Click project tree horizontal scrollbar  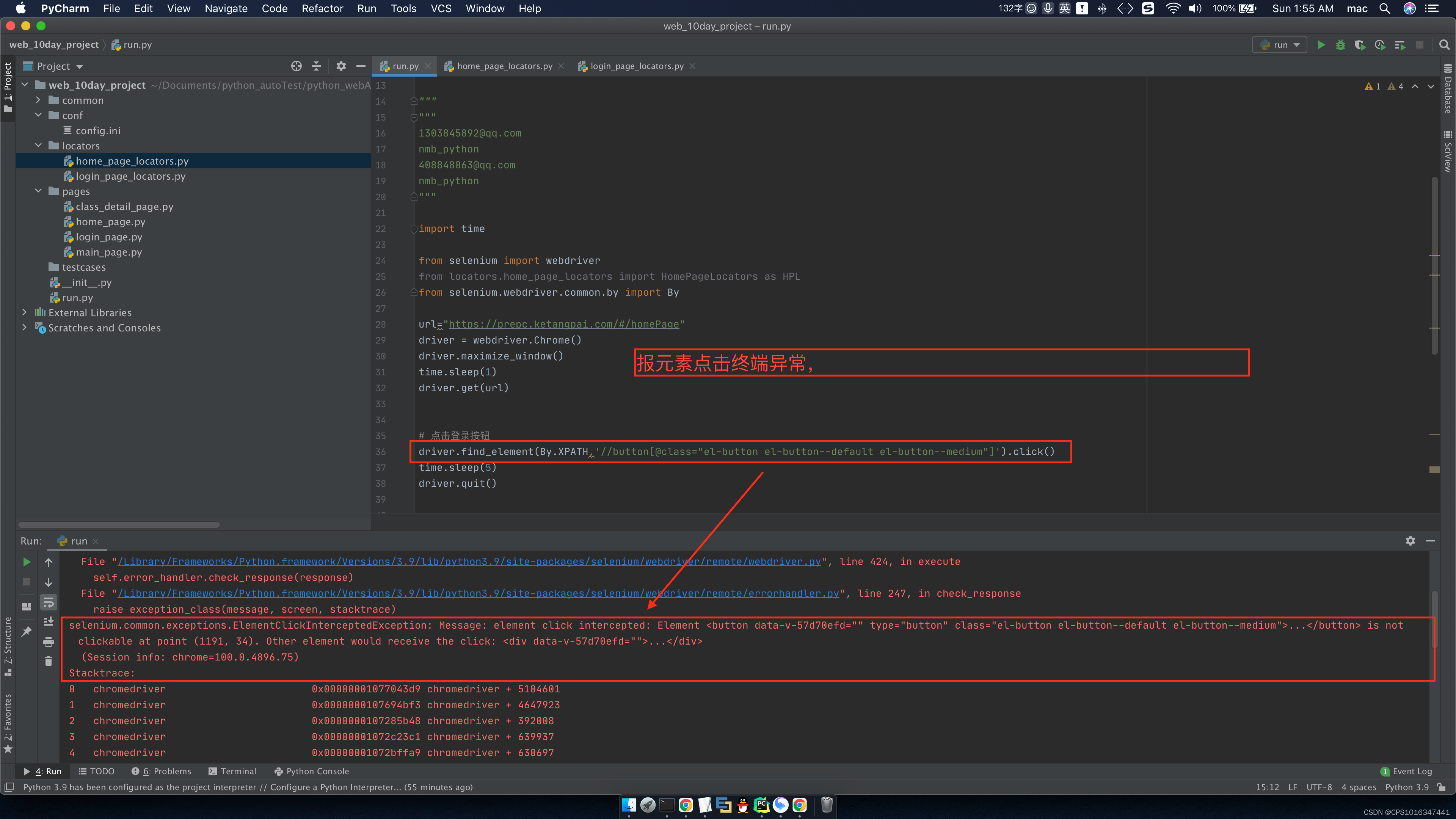119,524
